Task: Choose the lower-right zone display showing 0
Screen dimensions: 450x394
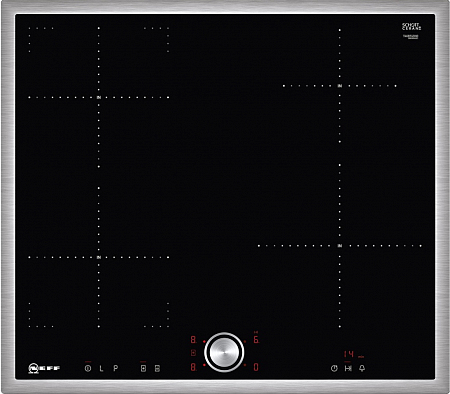Action: (256, 367)
